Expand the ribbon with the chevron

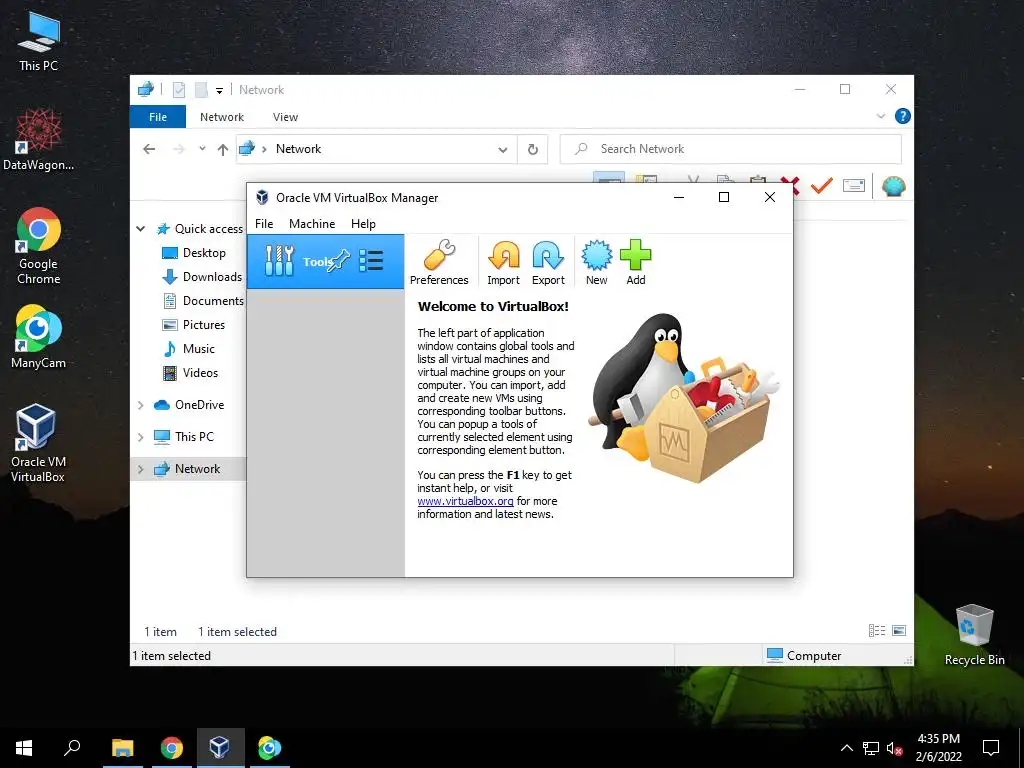880,116
